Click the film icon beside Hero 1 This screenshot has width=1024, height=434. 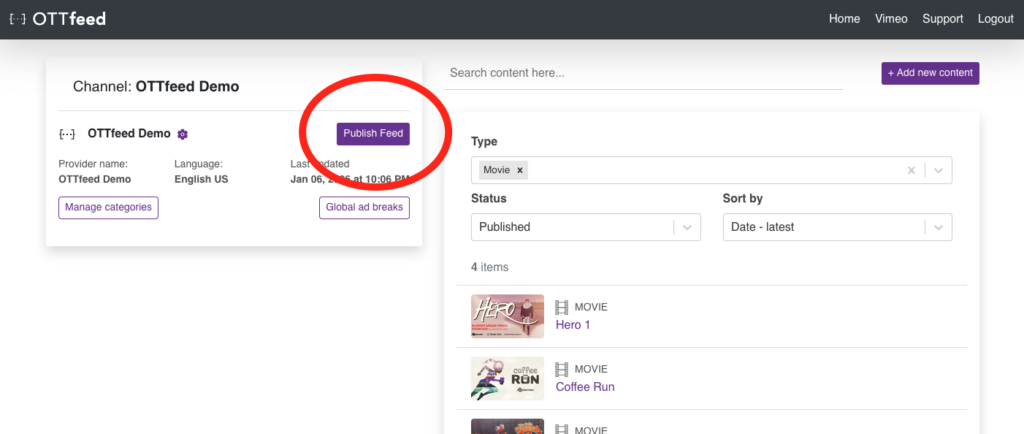[x=562, y=307]
